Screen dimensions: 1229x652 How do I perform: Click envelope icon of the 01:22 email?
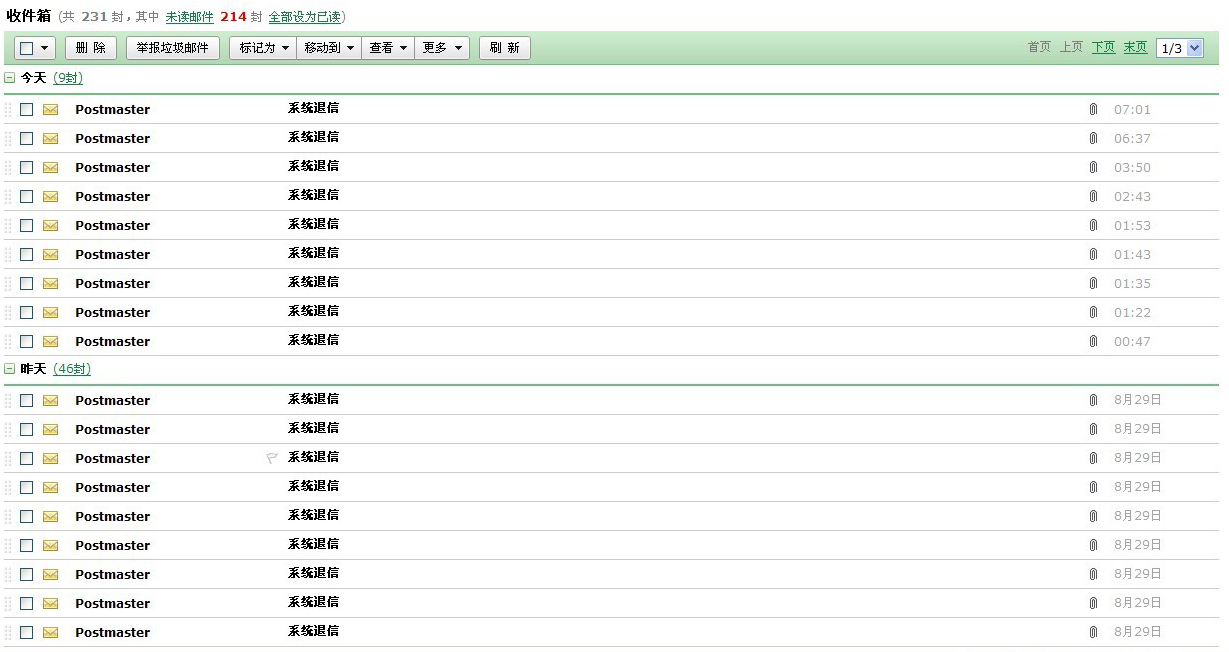(50, 313)
